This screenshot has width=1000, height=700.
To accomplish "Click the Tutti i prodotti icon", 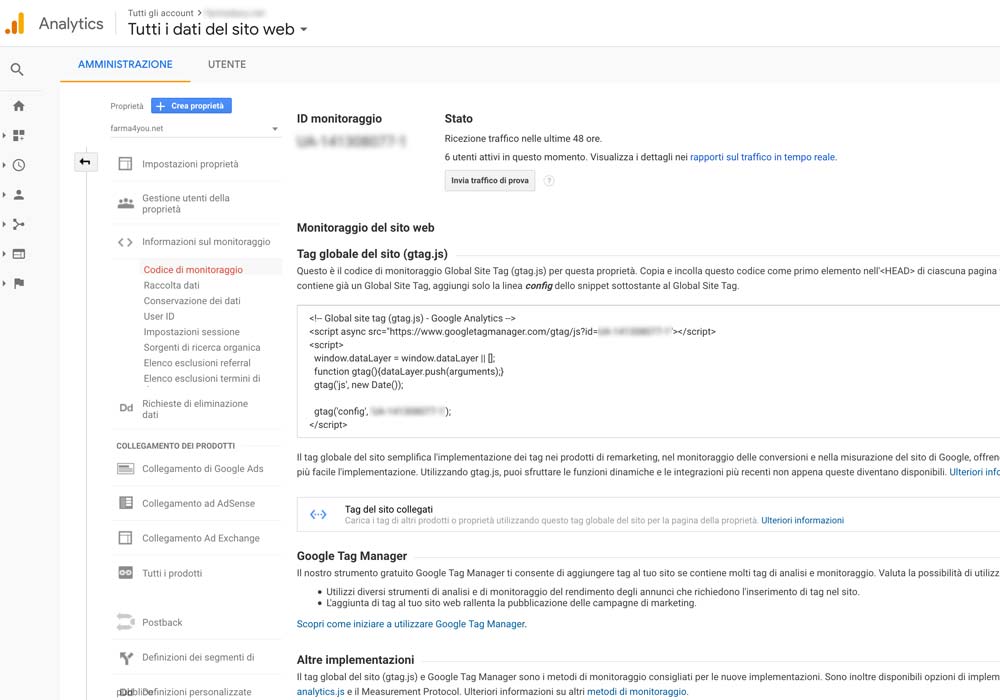I will tap(126, 572).
